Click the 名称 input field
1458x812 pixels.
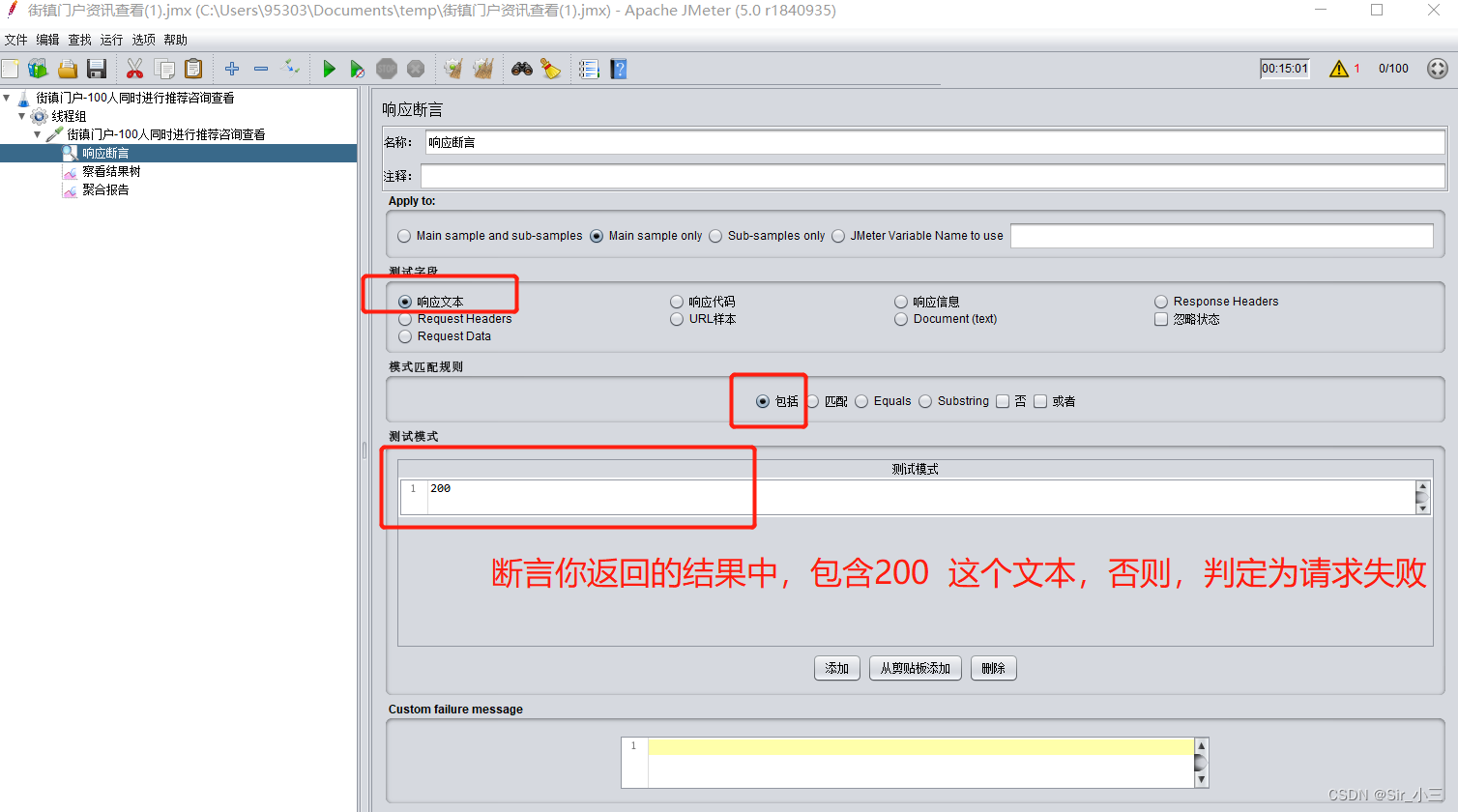(x=935, y=142)
